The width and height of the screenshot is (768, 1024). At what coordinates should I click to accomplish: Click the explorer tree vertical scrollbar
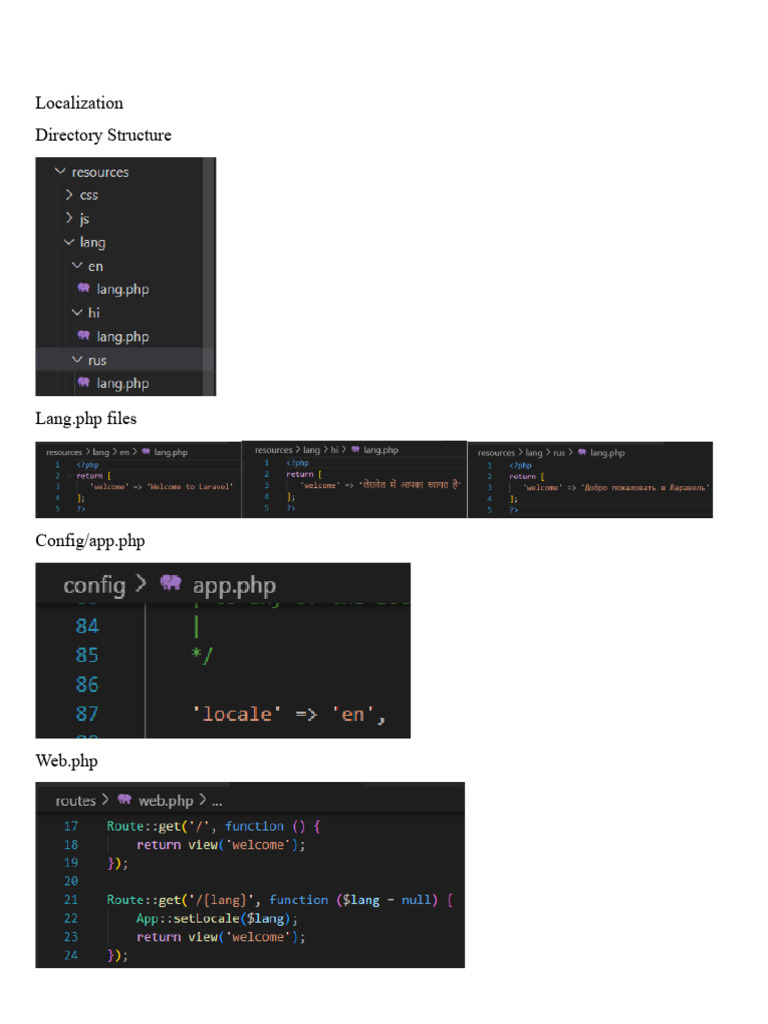209,276
